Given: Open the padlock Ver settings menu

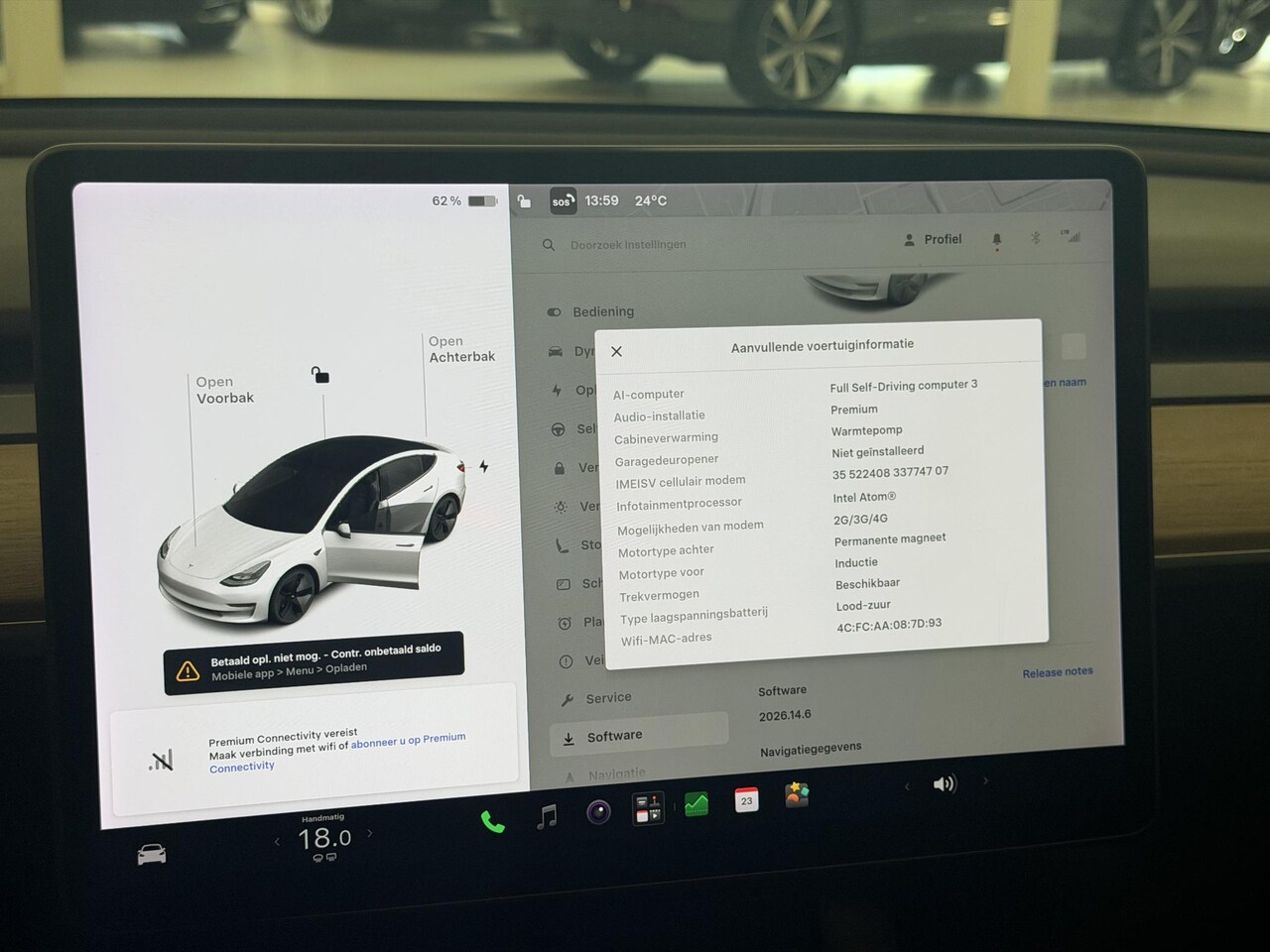Looking at the screenshot, I should click(x=575, y=468).
